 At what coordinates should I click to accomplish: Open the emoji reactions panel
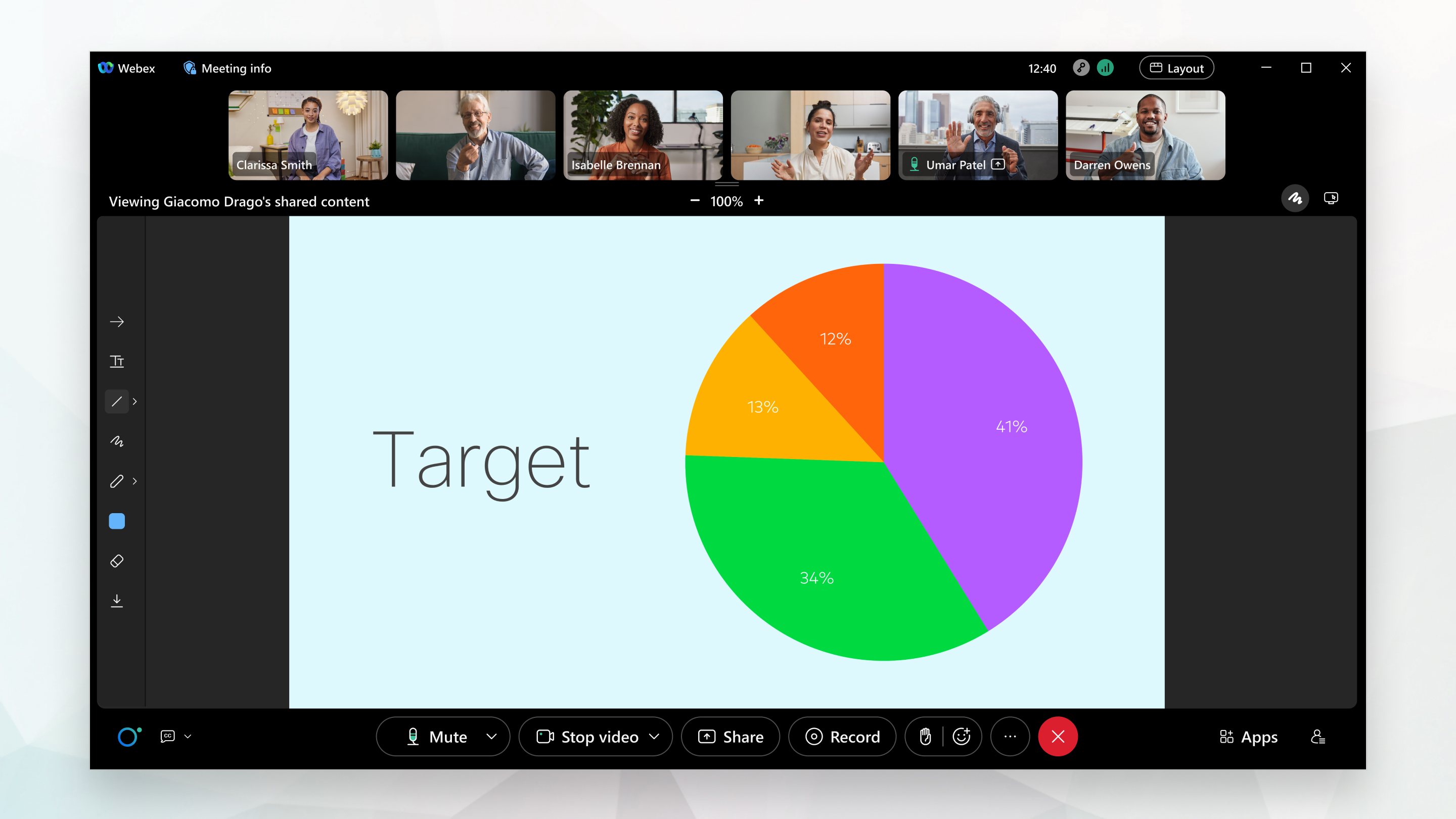coord(963,737)
